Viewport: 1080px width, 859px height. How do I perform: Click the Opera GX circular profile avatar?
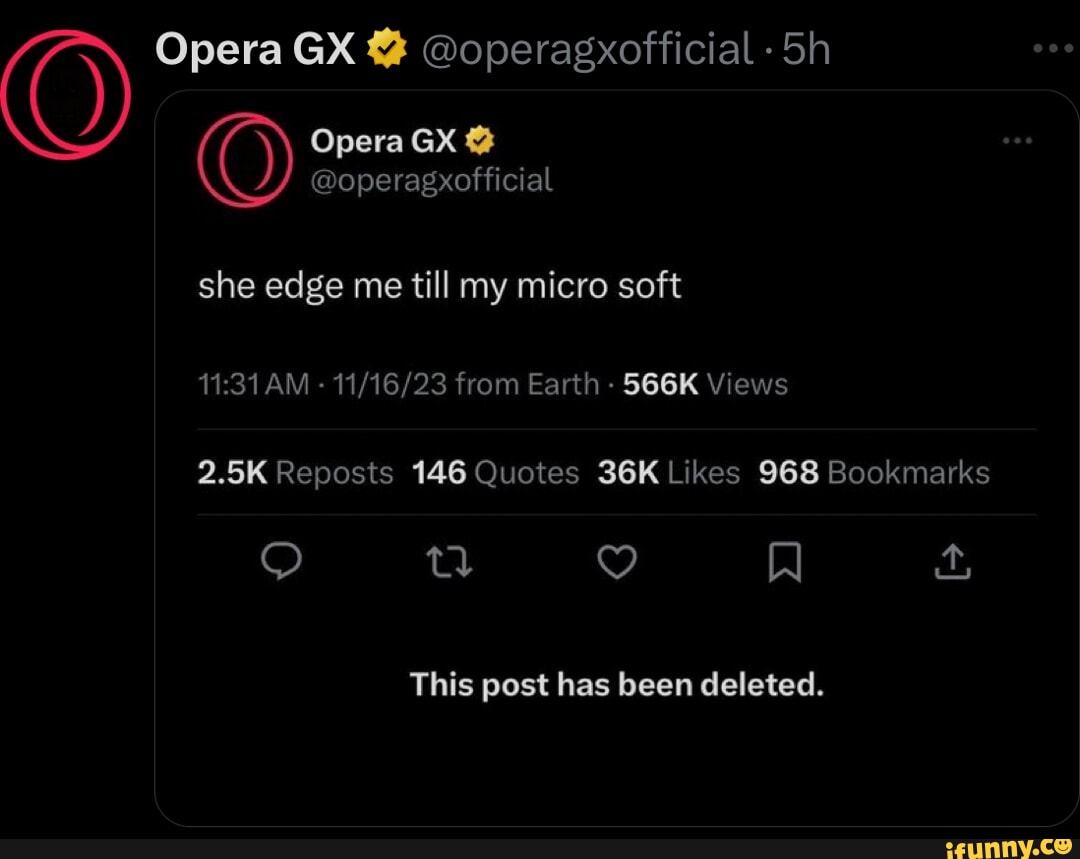(x=67, y=93)
